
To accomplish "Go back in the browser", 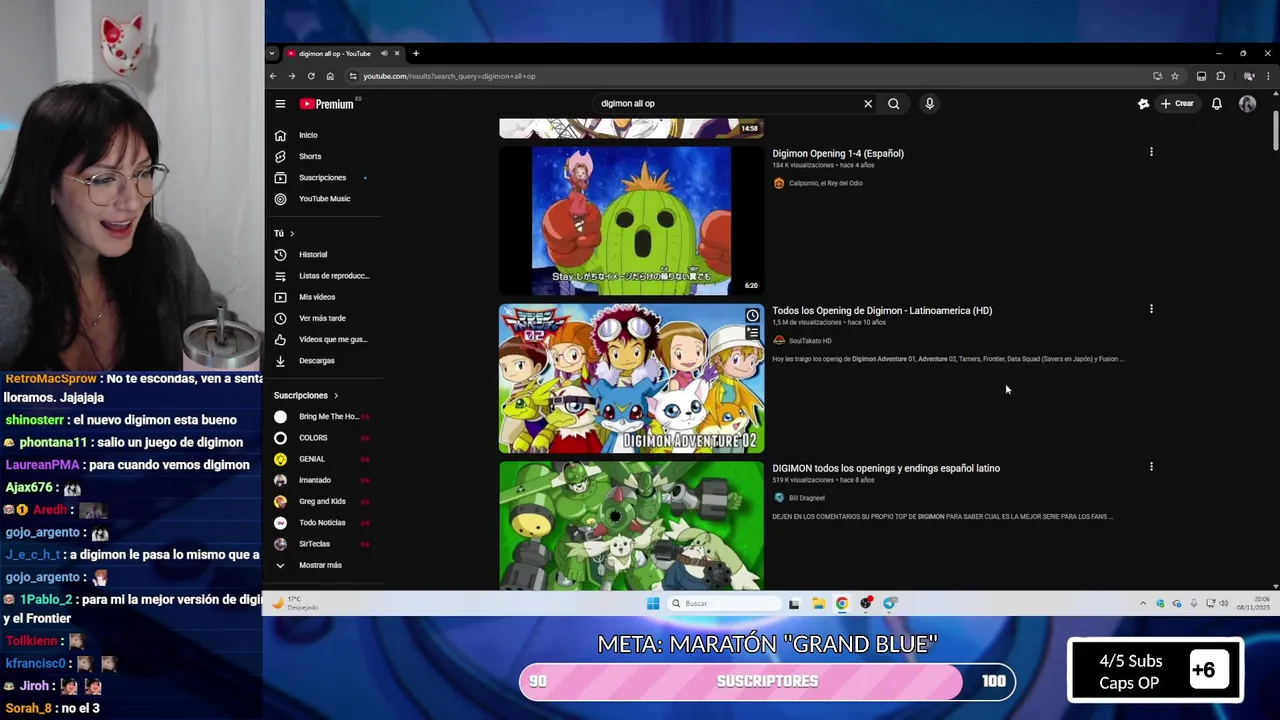I will coord(273,76).
